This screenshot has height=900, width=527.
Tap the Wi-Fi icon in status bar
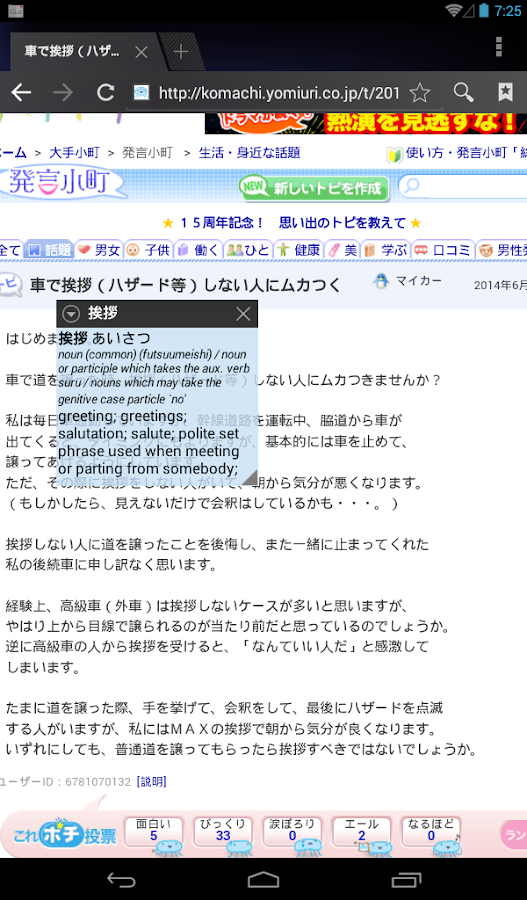[x=454, y=10]
